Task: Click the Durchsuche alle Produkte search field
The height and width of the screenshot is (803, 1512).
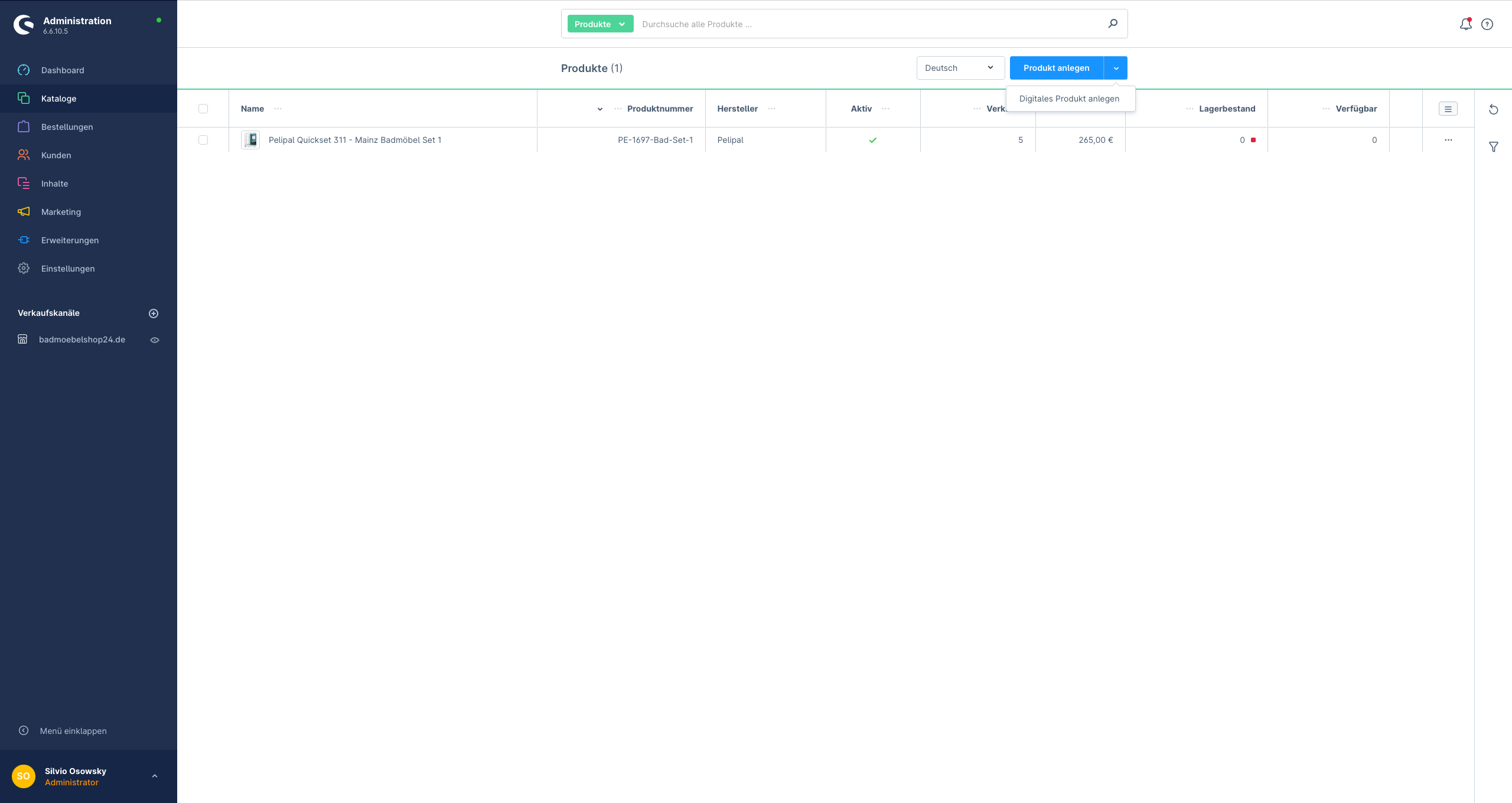Action: 868,24
